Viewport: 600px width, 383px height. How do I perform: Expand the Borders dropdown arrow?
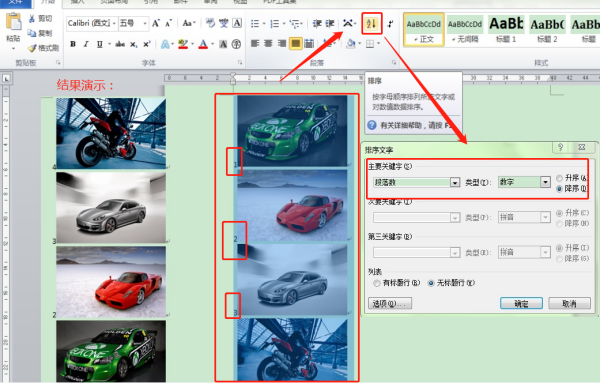click(378, 44)
